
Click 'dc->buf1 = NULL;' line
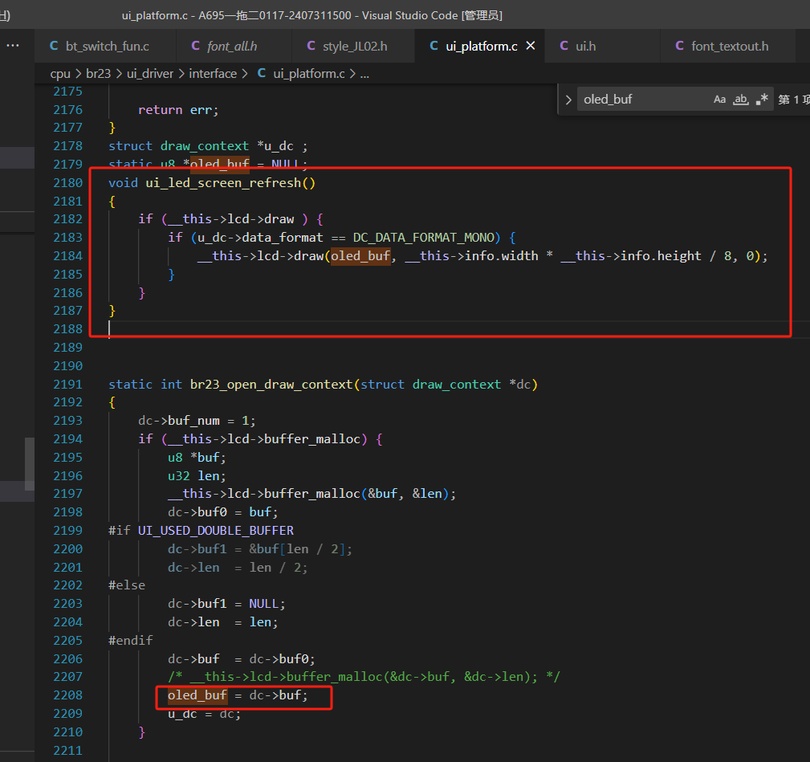[226, 604]
